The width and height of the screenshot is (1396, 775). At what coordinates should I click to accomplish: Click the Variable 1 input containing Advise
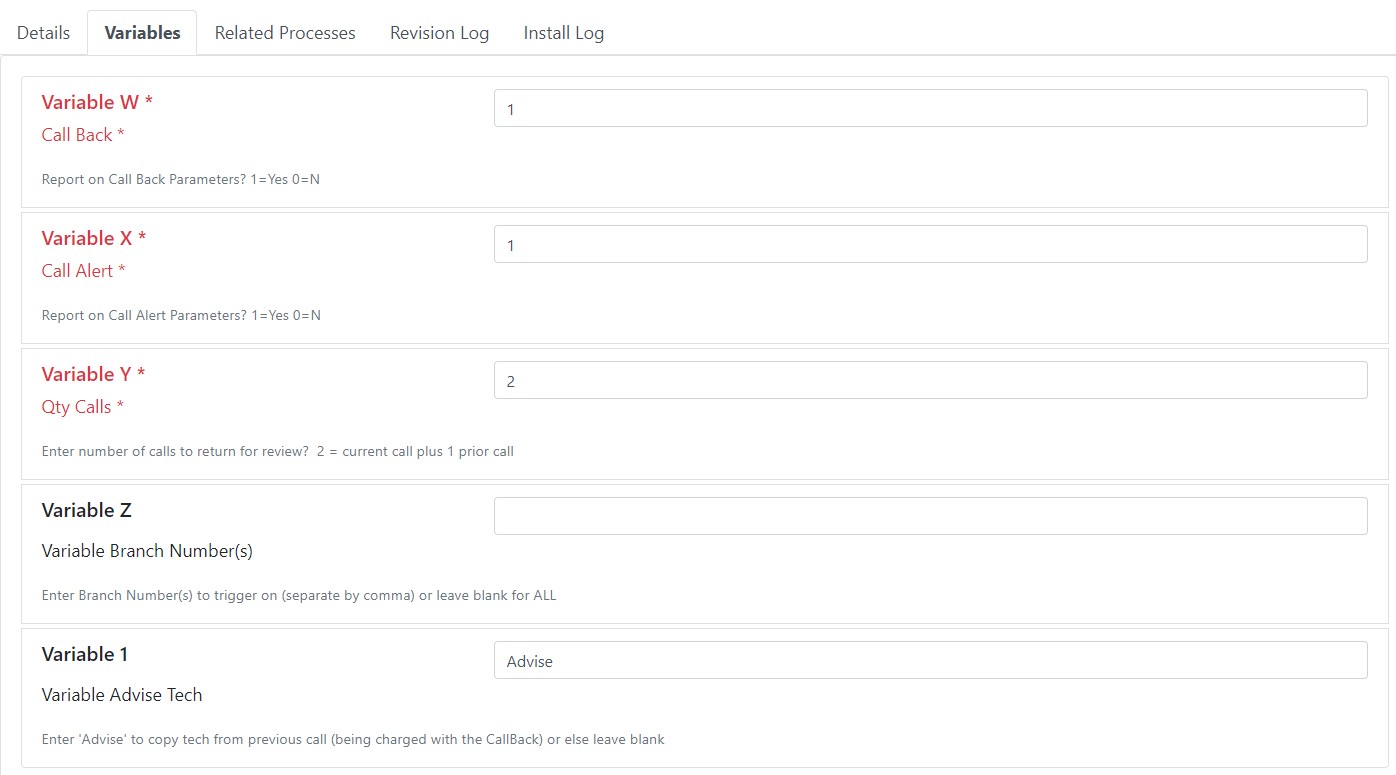(930, 660)
